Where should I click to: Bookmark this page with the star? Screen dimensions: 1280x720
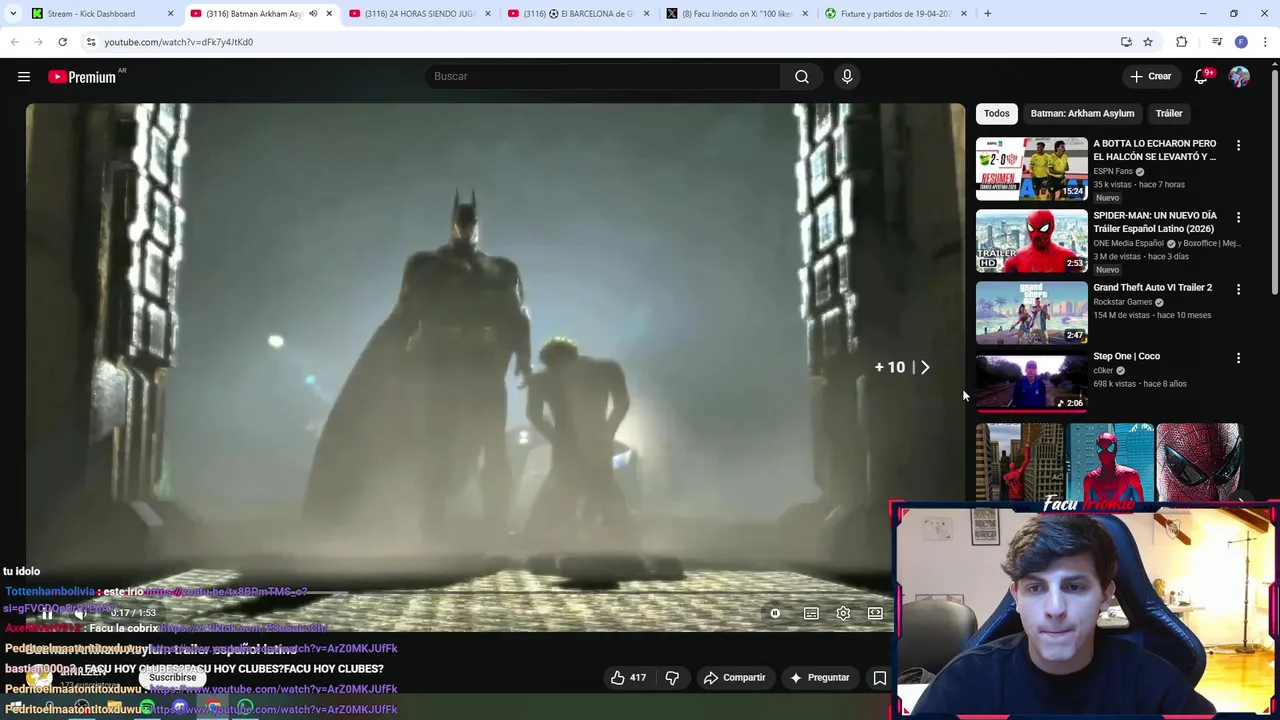point(1148,42)
